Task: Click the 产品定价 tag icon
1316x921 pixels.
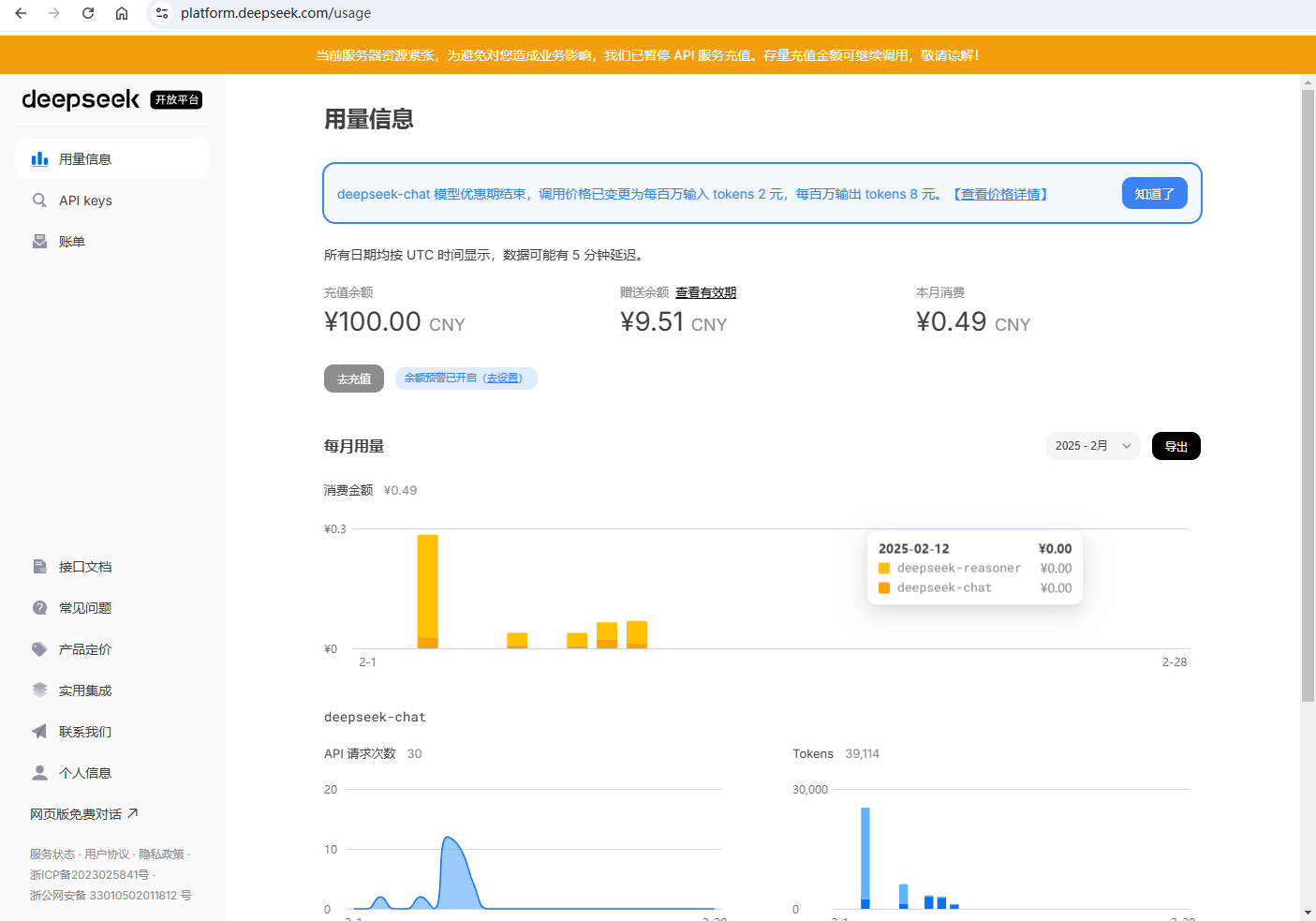Action: 39,649
